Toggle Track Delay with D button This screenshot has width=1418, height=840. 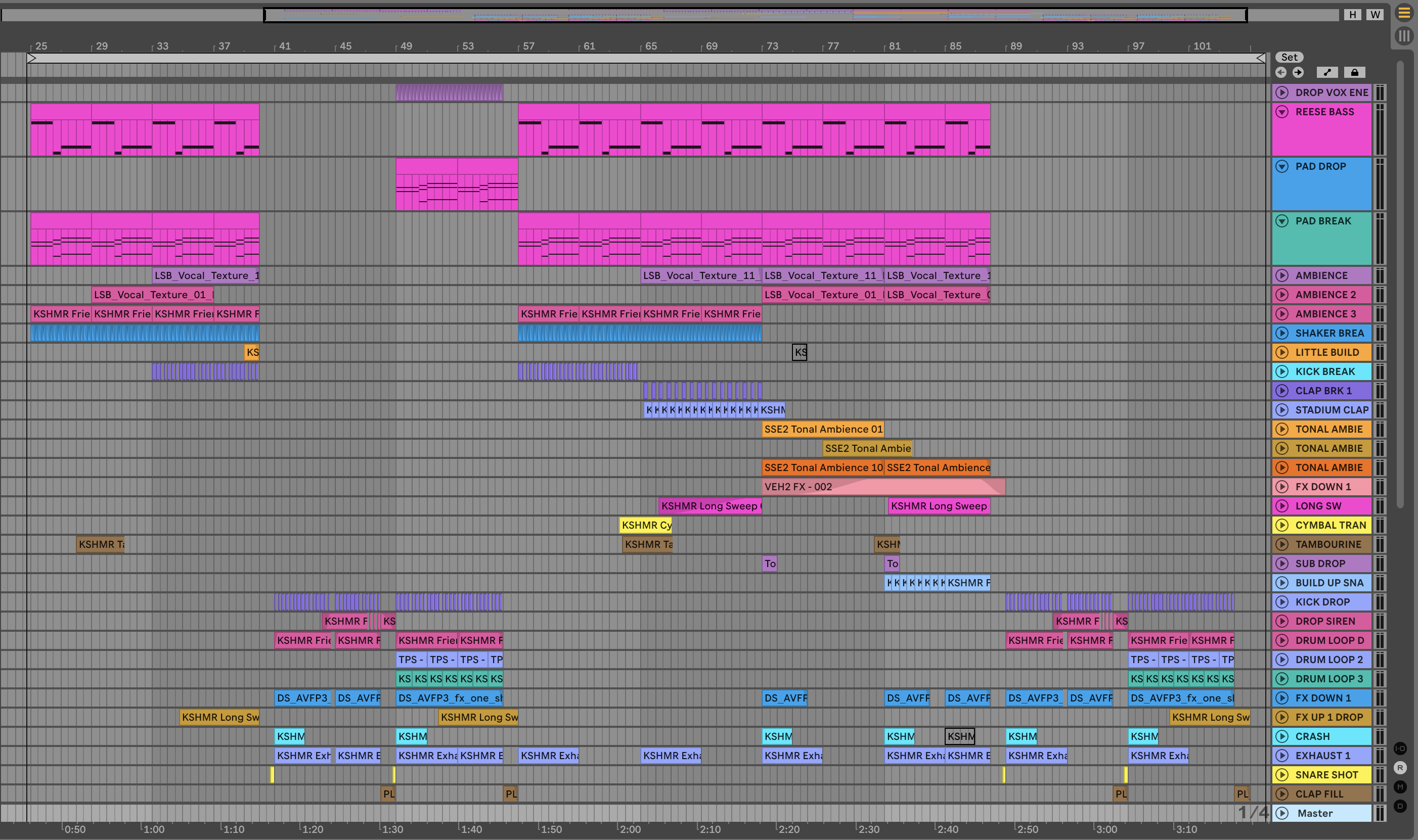point(1400,806)
